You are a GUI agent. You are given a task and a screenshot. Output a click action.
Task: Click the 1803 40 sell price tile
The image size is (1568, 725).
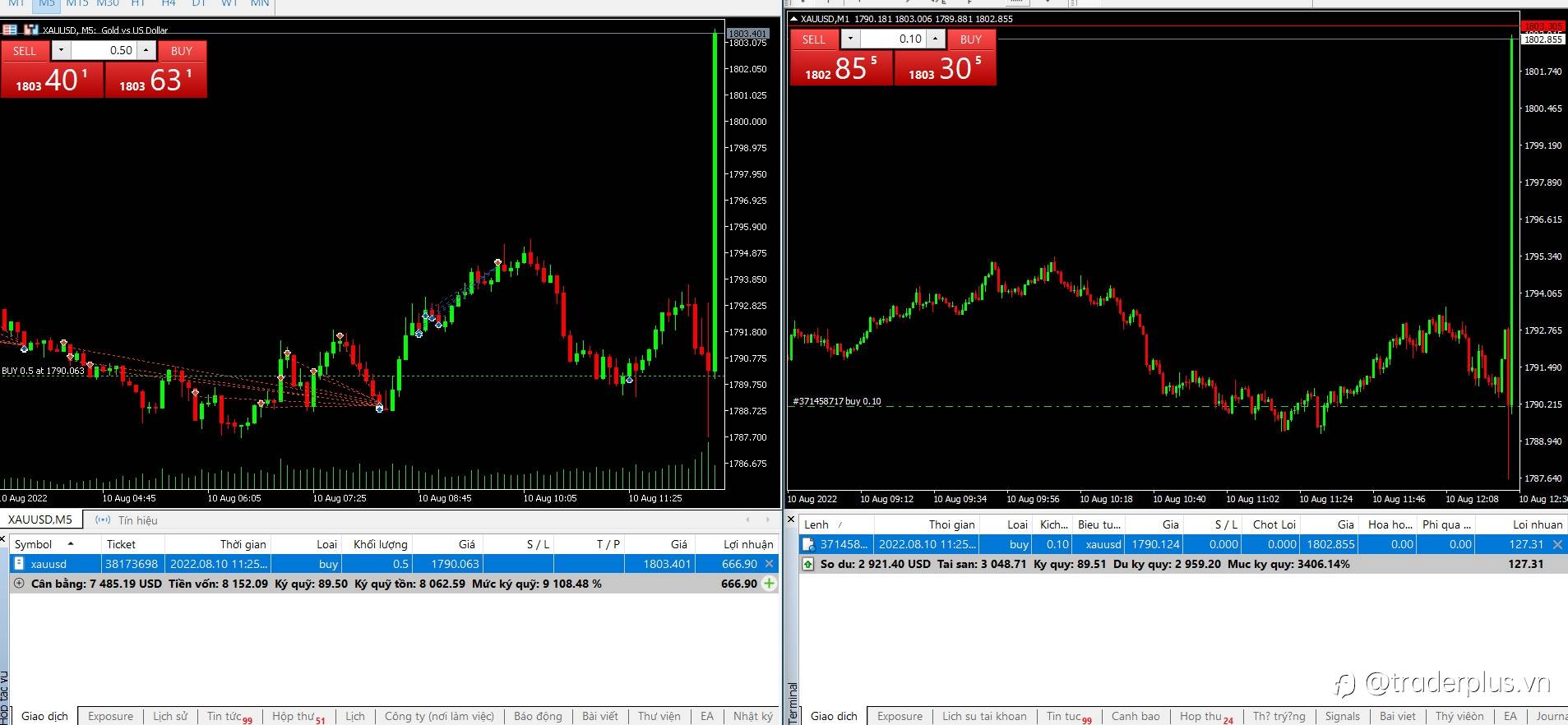click(x=52, y=80)
